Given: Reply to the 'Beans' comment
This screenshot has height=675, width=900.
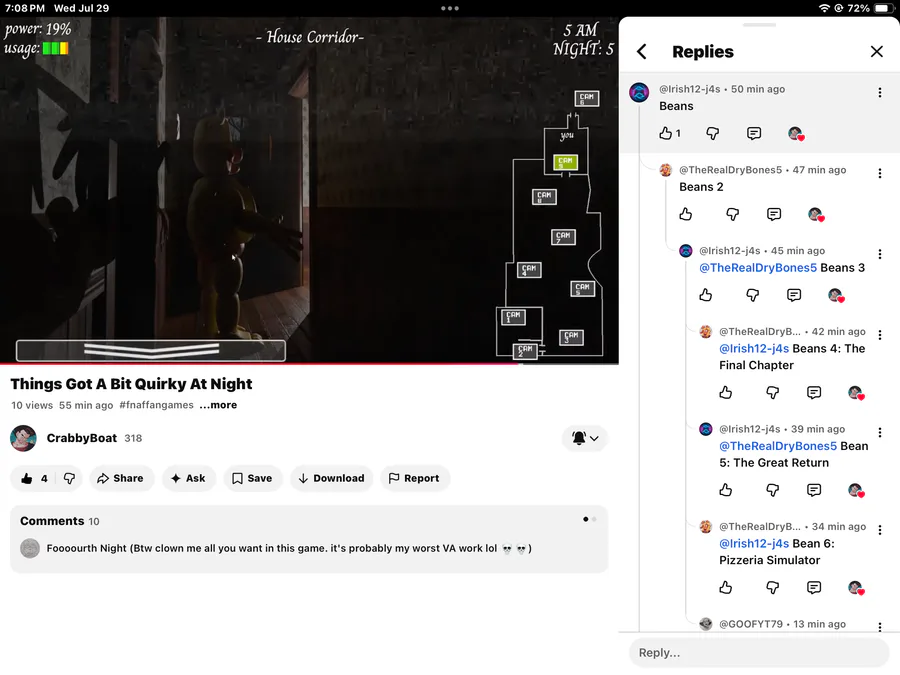Looking at the screenshot, I should [x=754, y=133].
